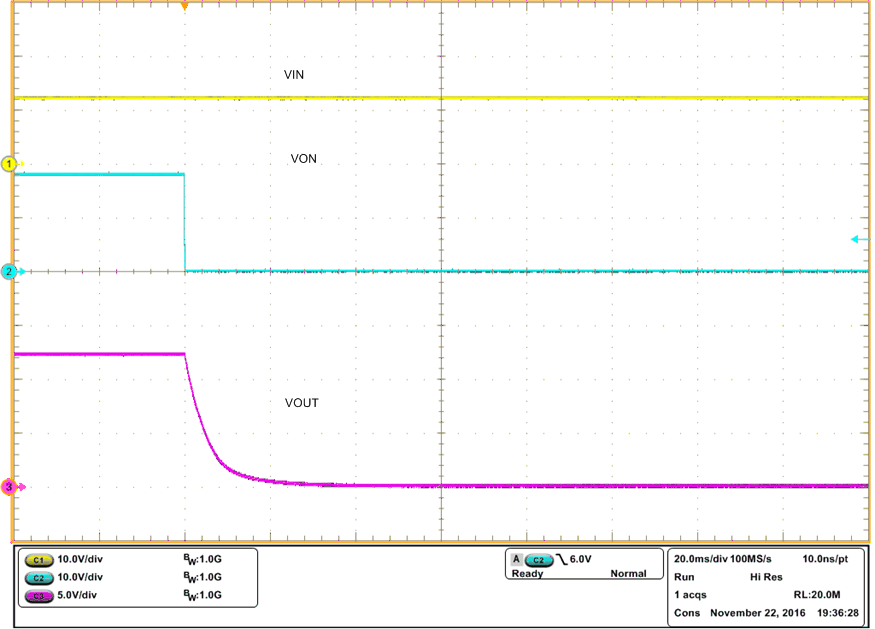The width and height of the screenshot is (875, 629).
Task: Click the Ready status label
Action: point(526,574)
